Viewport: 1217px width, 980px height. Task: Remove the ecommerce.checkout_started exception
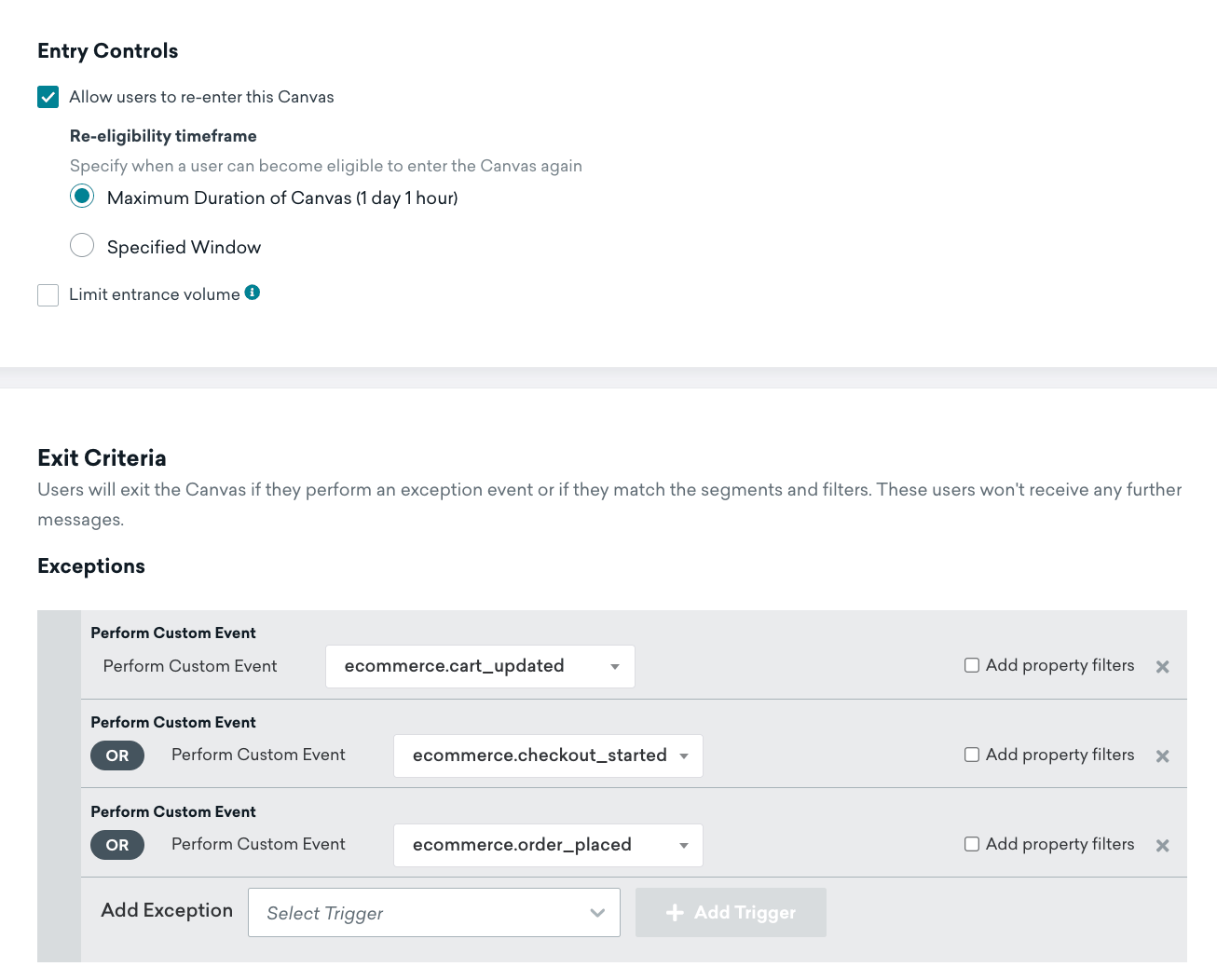[x=1162, y=756]
